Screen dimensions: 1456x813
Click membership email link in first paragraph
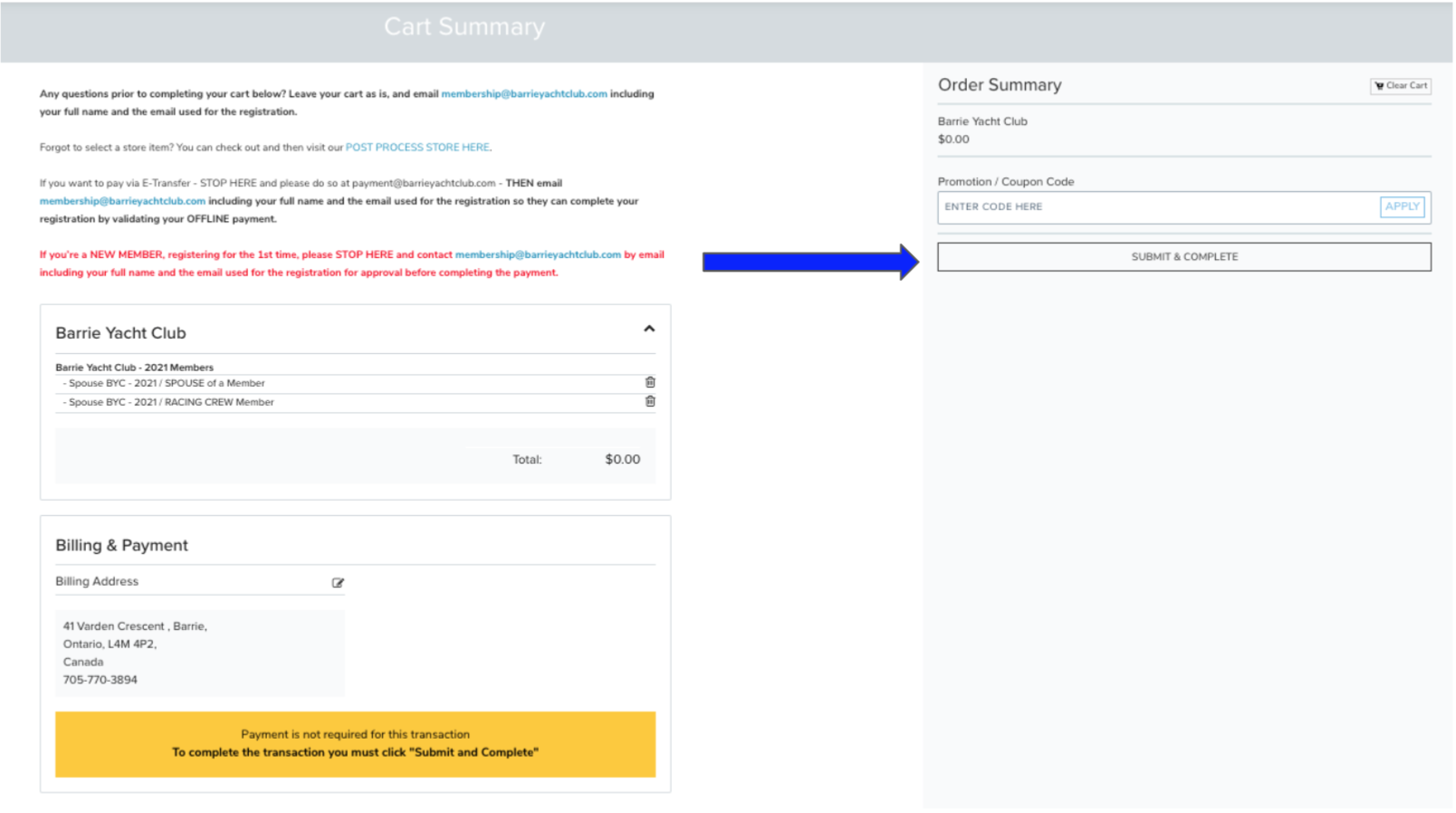point(523,94)
